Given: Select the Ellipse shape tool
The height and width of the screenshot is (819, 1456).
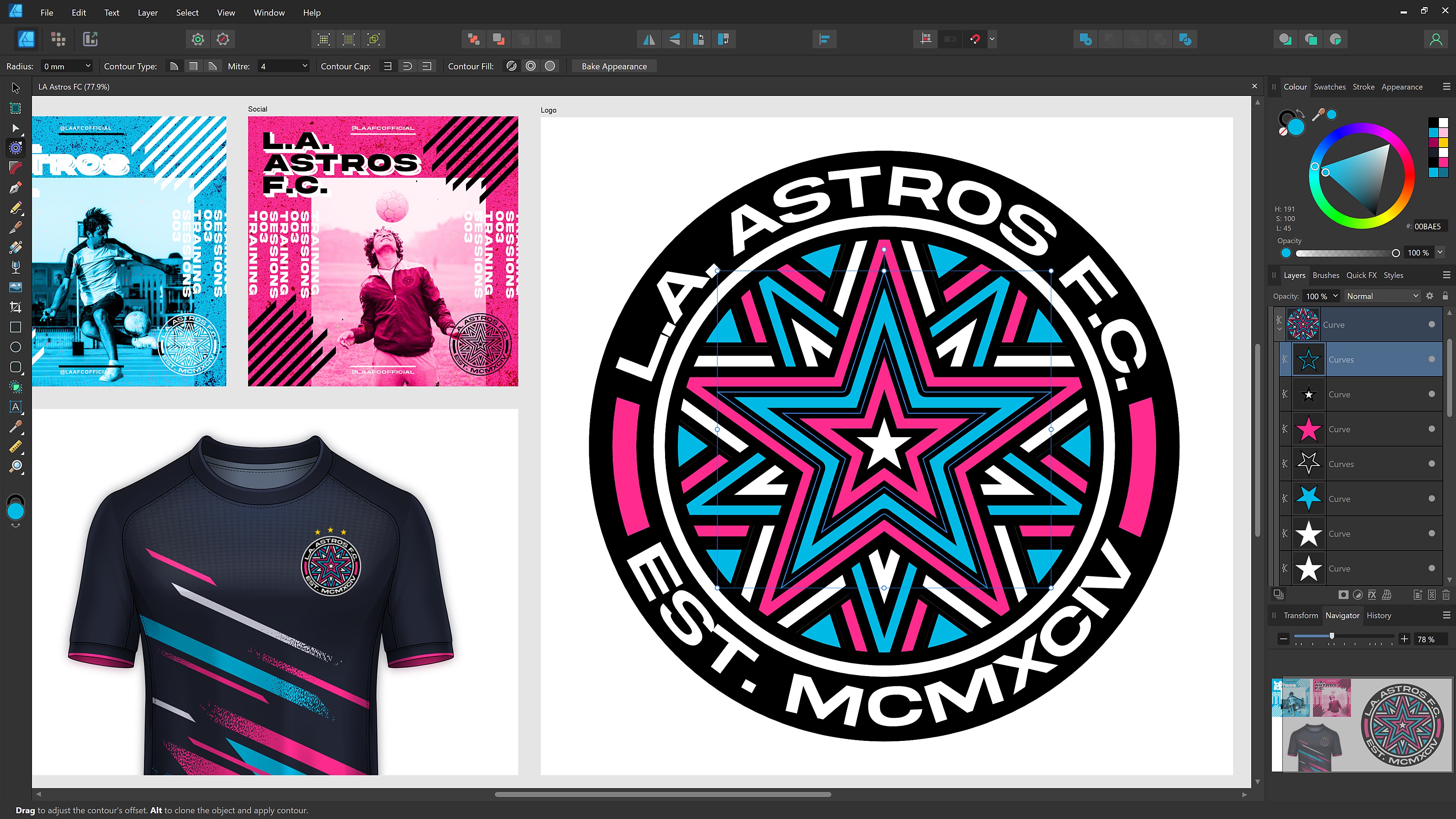Looking at the screenshot, I should (16, 347).
